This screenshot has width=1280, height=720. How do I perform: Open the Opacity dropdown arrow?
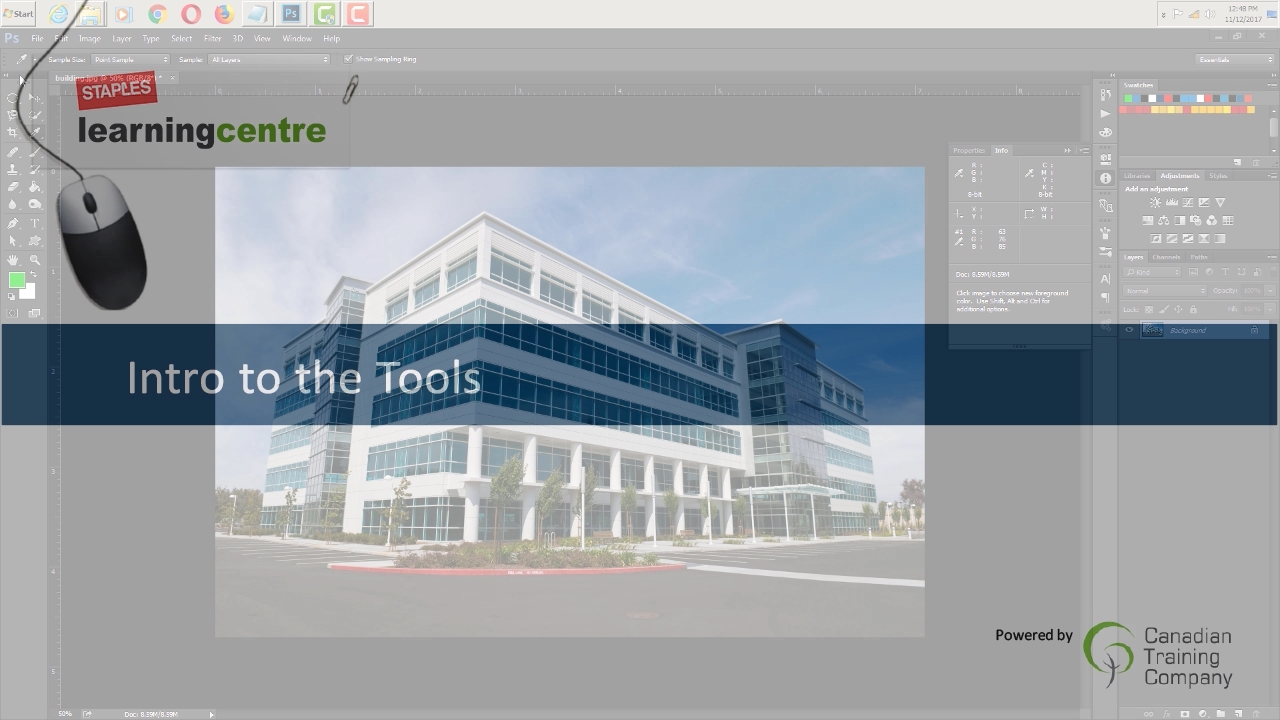pos(1269,290)
